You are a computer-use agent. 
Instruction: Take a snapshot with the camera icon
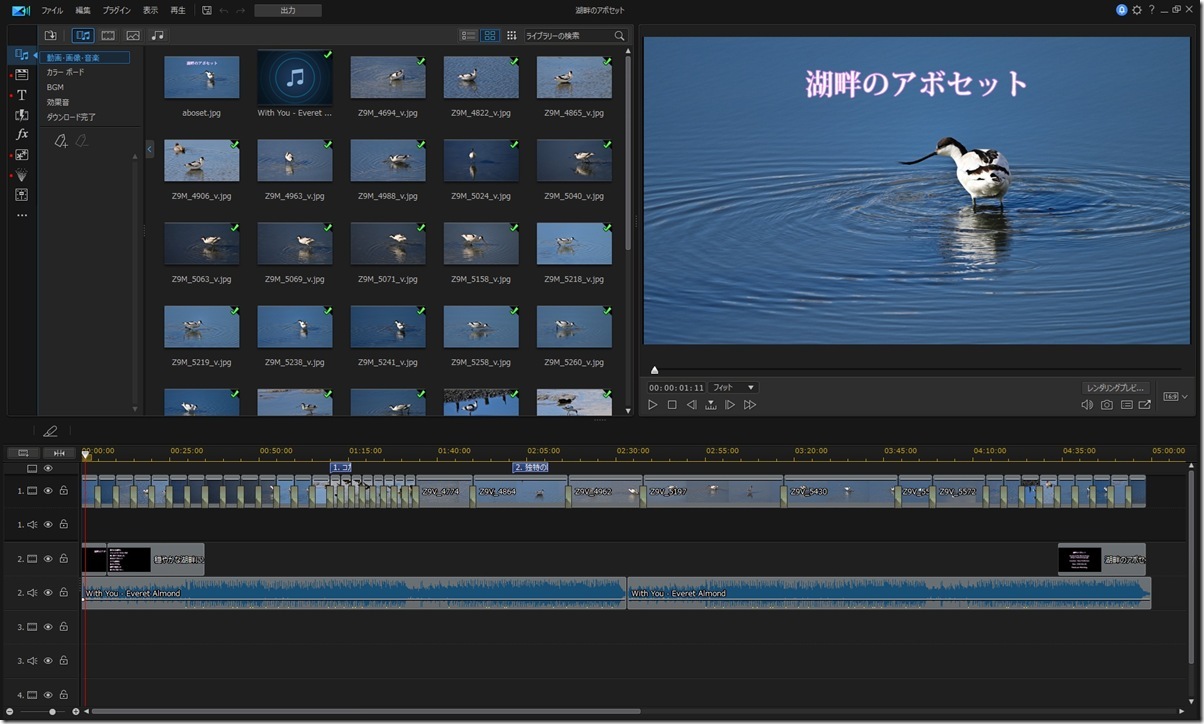1105,404
